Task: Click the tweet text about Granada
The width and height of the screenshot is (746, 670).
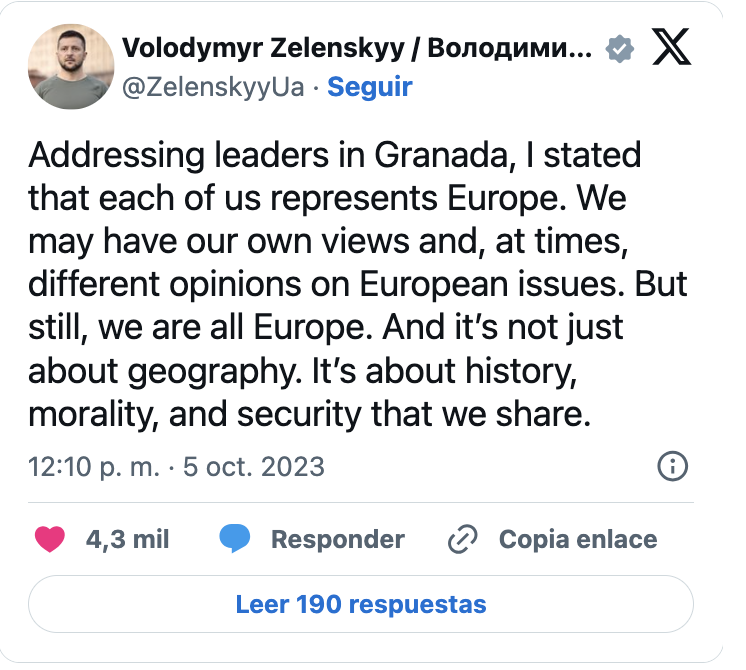Action: coord(358,284)
